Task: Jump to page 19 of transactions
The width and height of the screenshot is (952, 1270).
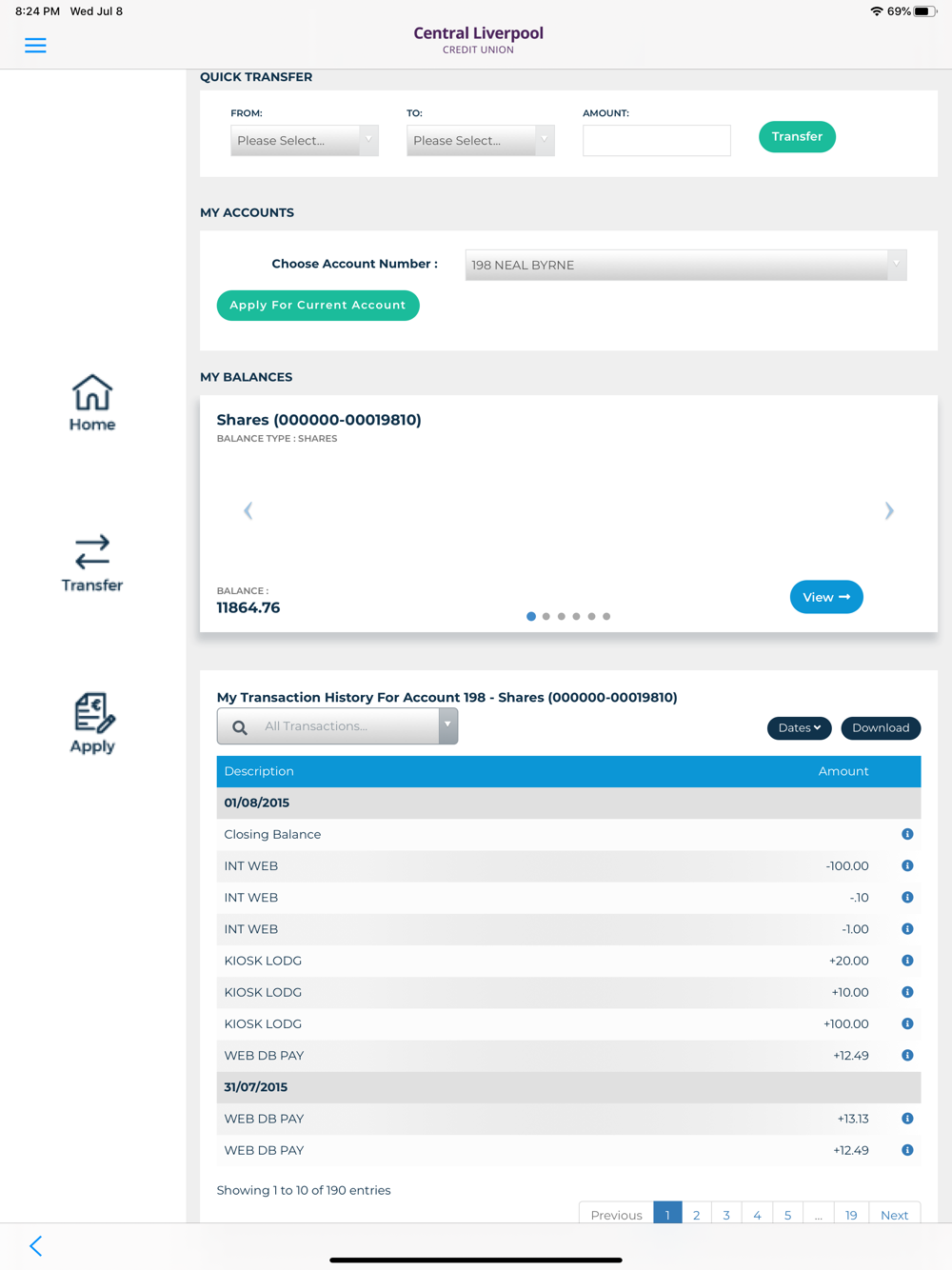Action: point(851,1214)
